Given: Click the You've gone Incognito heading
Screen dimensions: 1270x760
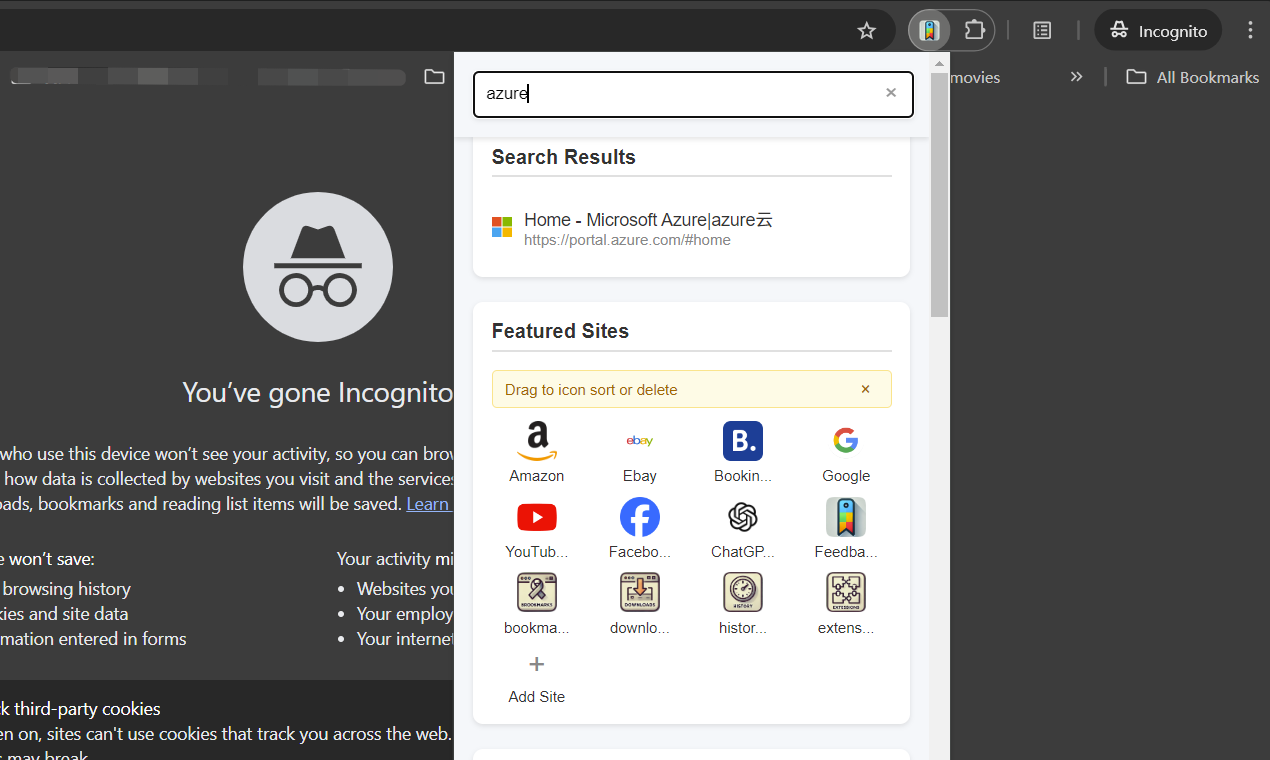Looking at the screenshot, I should 318,392.
